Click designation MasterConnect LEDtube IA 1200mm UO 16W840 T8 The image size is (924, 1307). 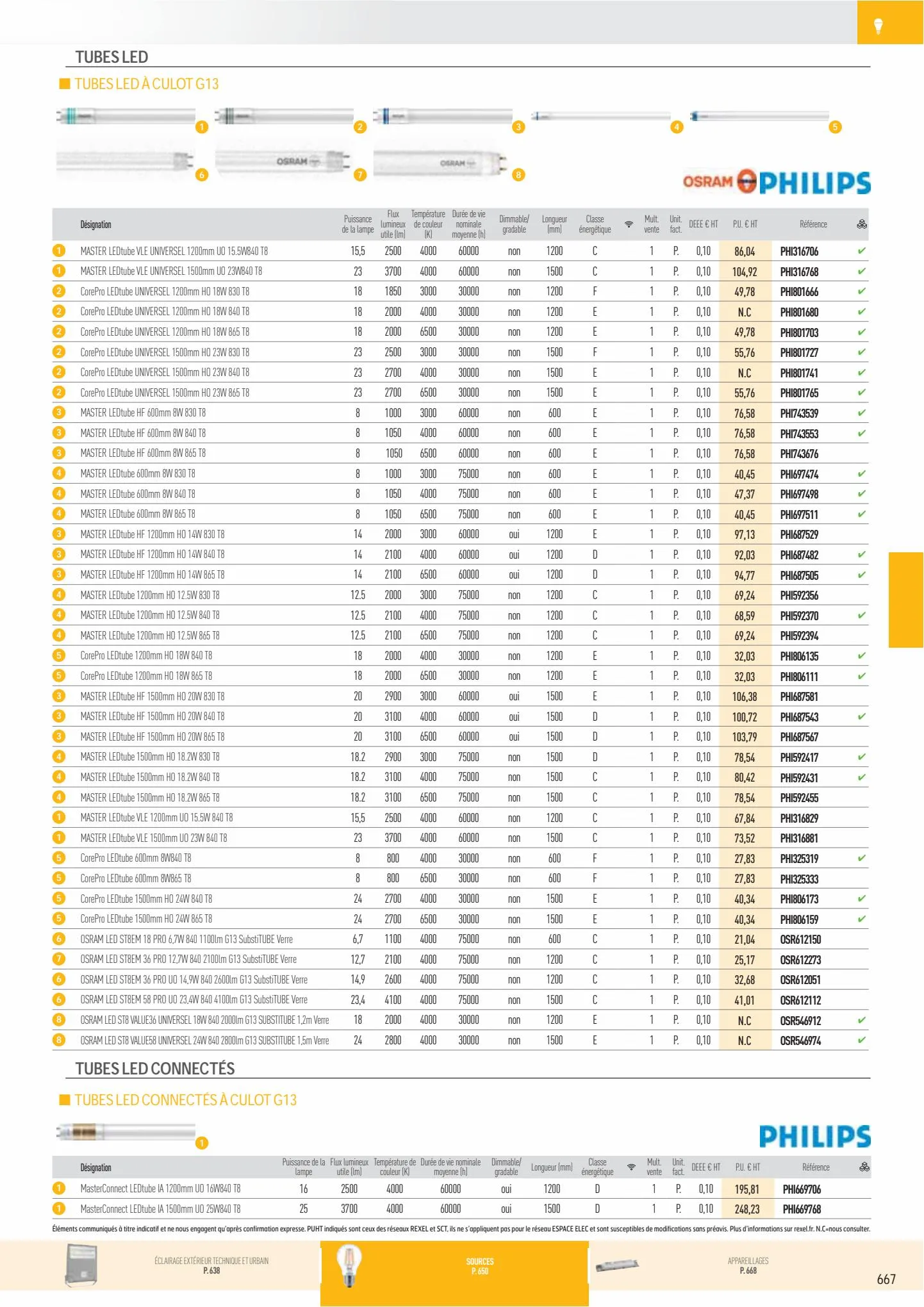pos(160,1188)
